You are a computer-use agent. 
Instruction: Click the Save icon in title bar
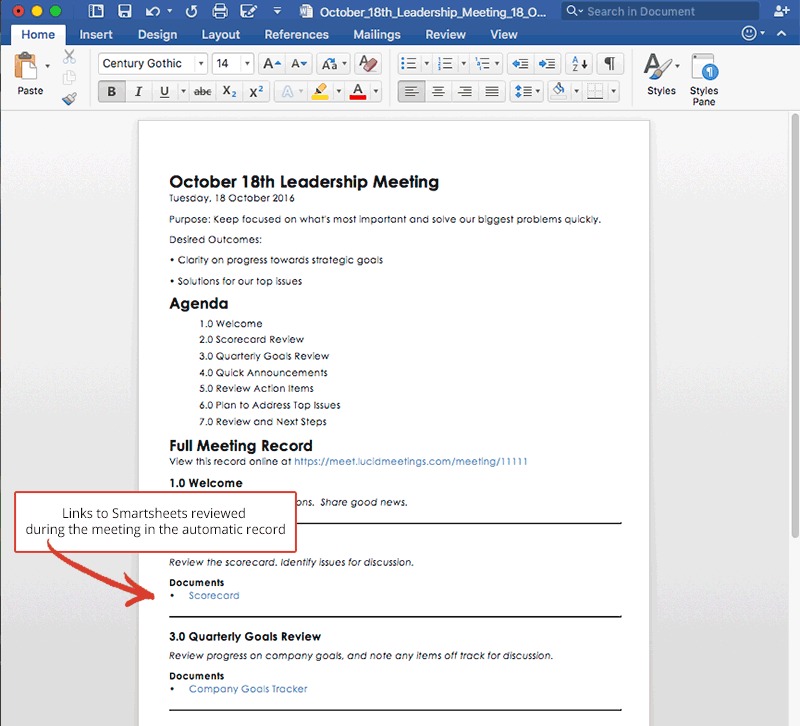click(125, 11)
